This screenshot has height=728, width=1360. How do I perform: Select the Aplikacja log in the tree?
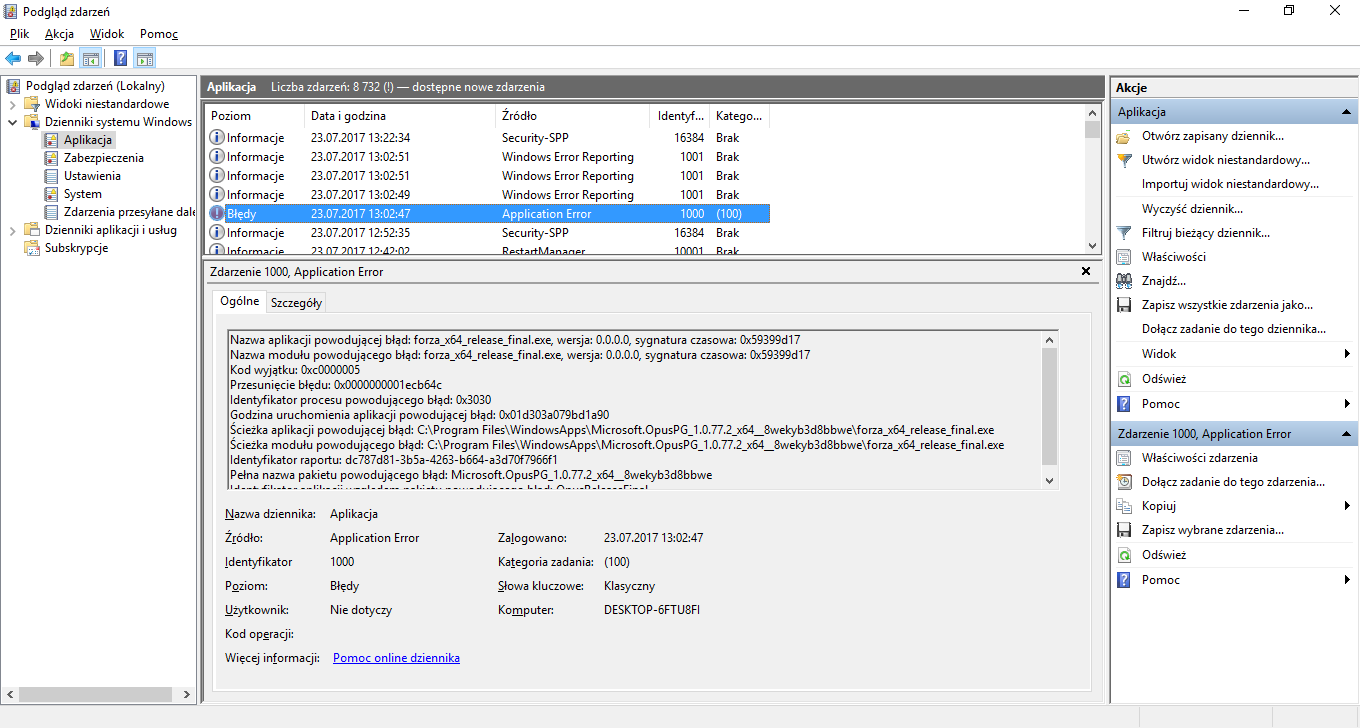tap(88, 140)
